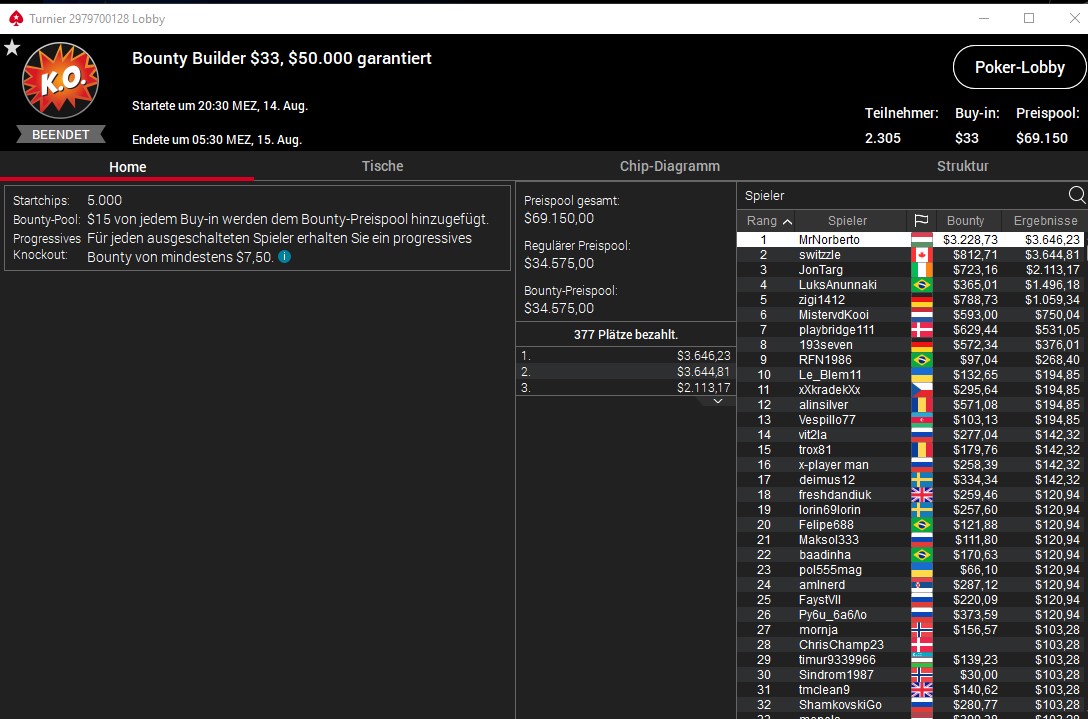Open the Struktur tab
Screen dimensions: 1088x719
[962, 166]
